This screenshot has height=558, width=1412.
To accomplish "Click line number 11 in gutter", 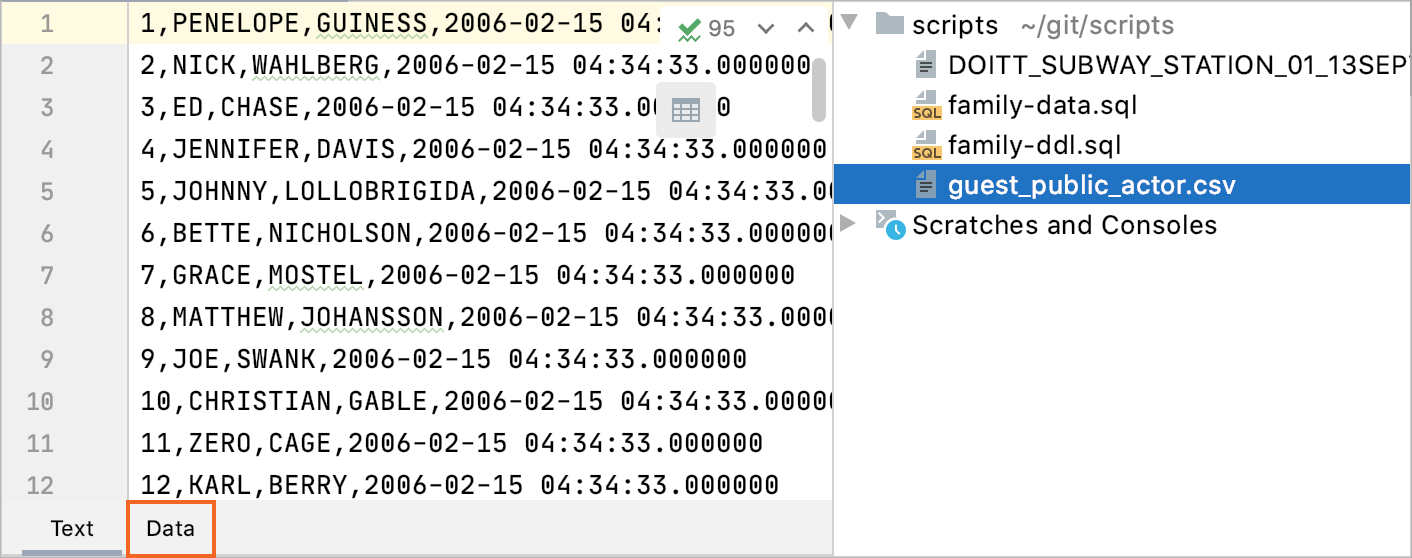I will (40, 444).
